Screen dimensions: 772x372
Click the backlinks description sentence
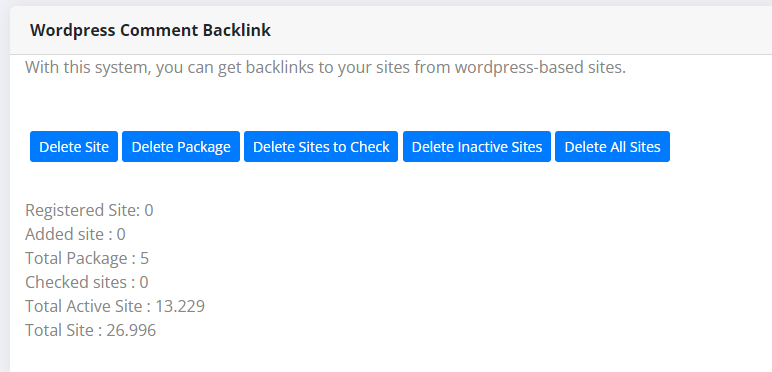click(x=325, y=67)
